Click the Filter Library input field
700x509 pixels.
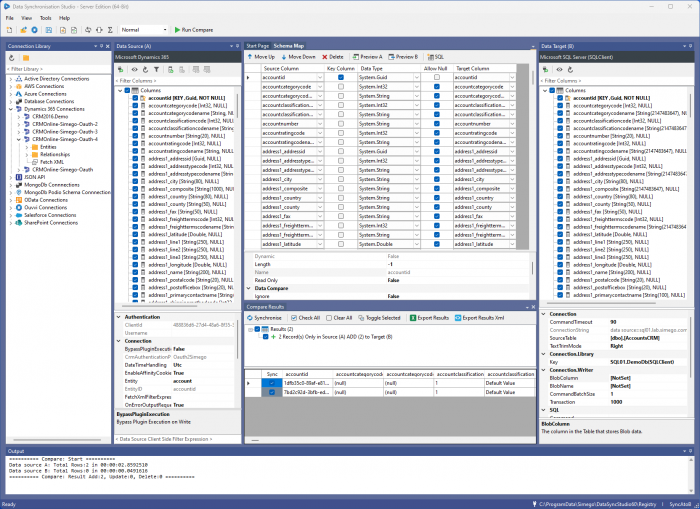(x=58, y=69)
